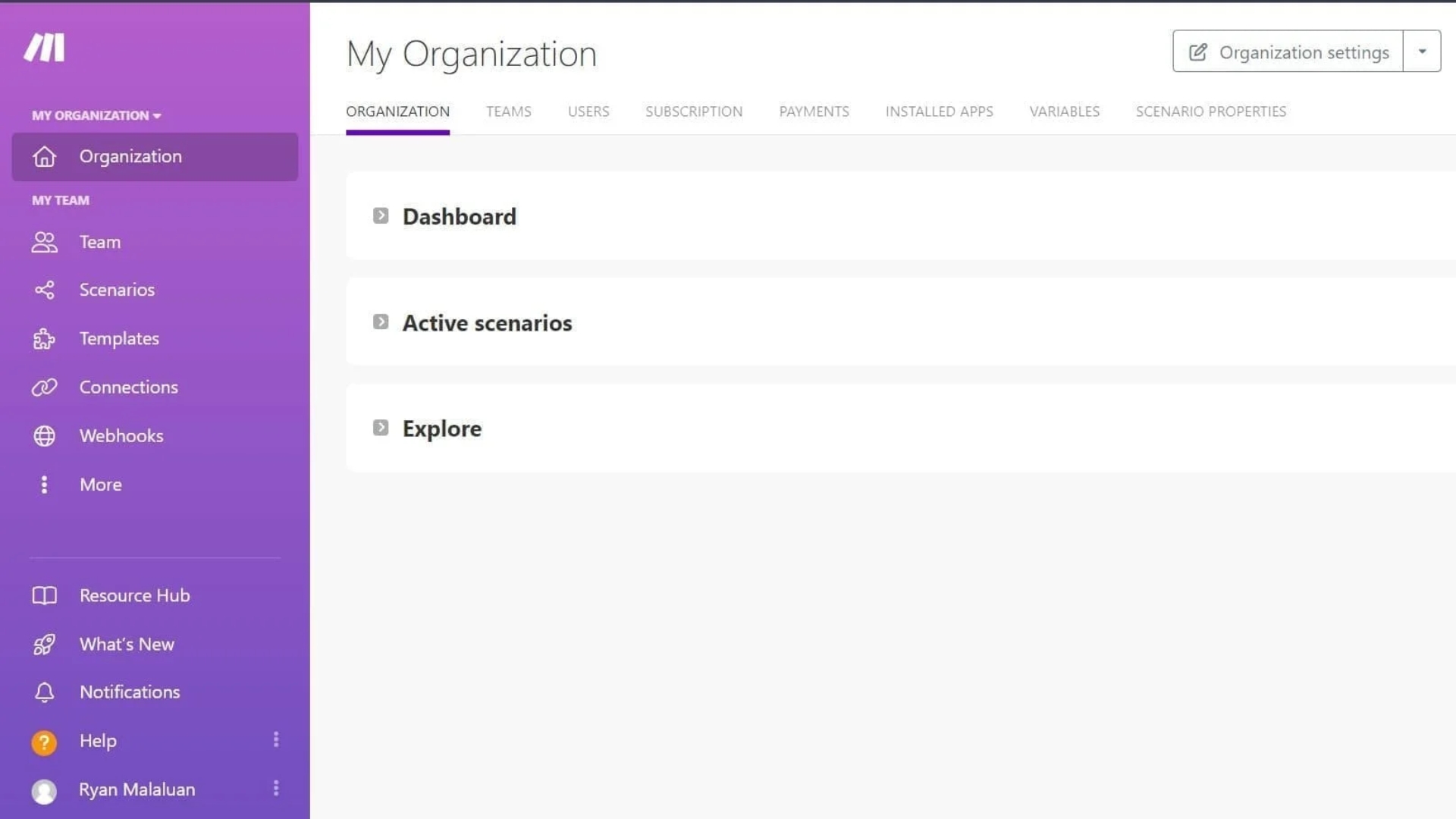The image size is (1456, 819).
Task: Click the Notifications bell icon
Action: [44, 692]
